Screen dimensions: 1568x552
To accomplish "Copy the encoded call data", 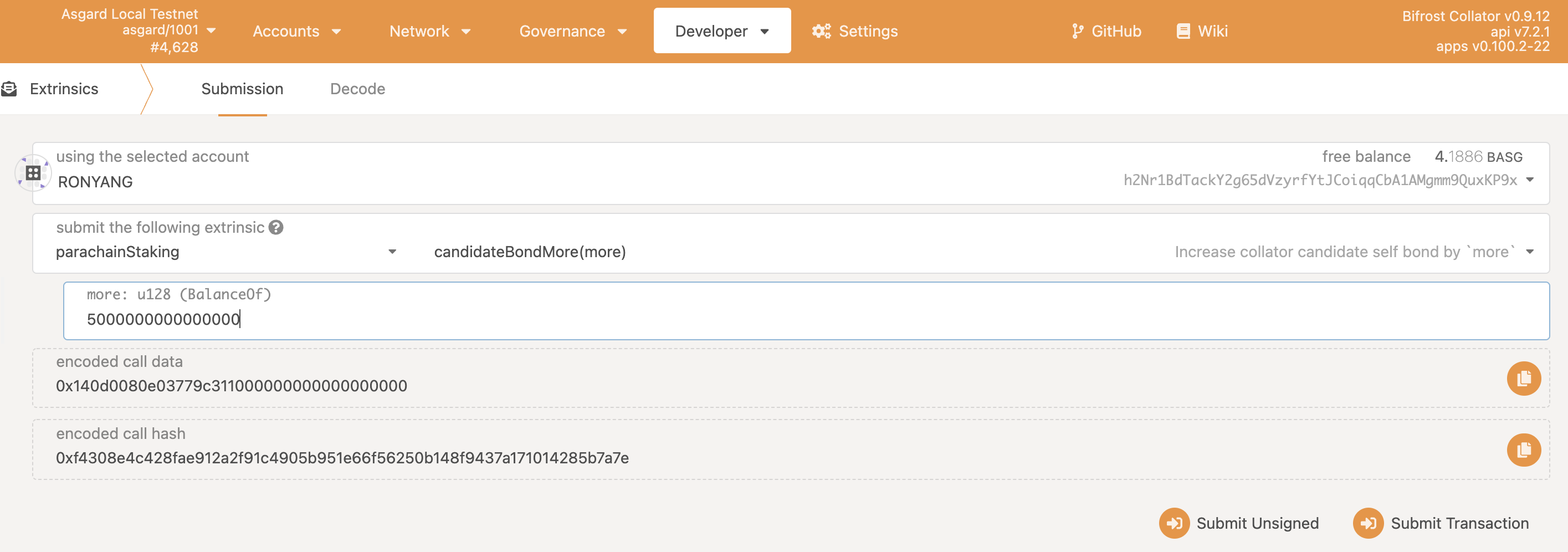I will click(x=1523, y=379).
